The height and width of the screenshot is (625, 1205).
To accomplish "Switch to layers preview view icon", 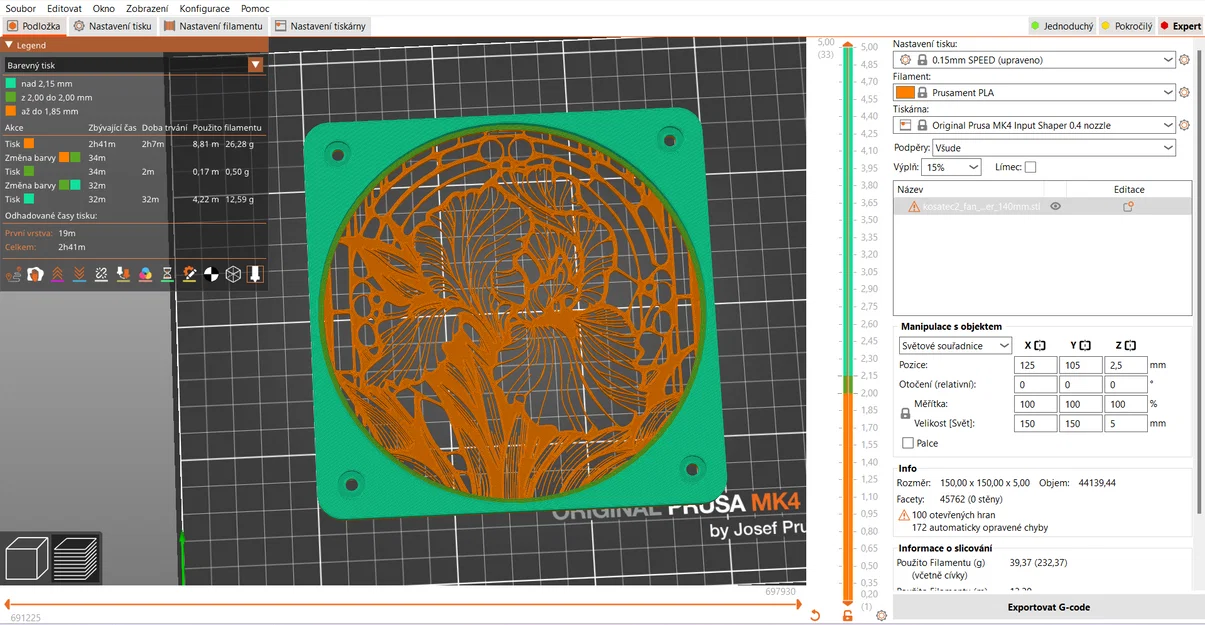I will 75,559.
